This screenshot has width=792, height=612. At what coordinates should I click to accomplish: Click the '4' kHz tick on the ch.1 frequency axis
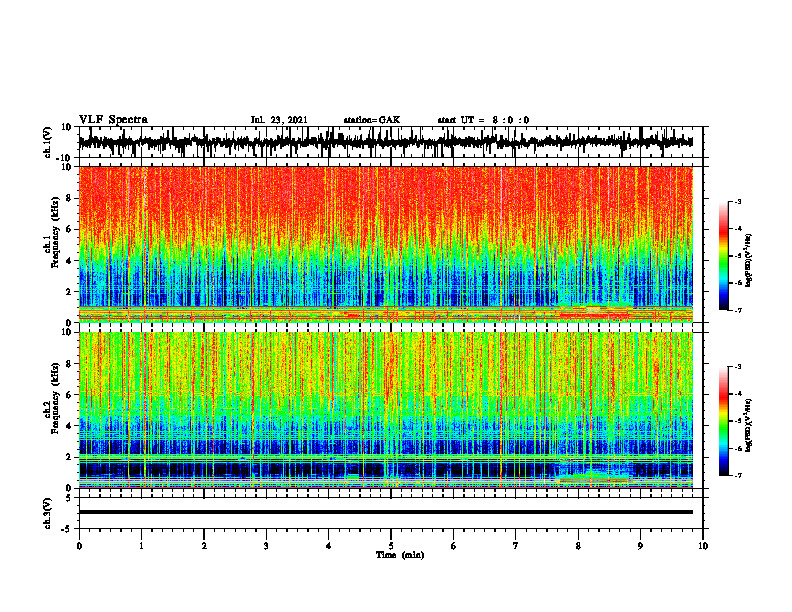[69, 261]
